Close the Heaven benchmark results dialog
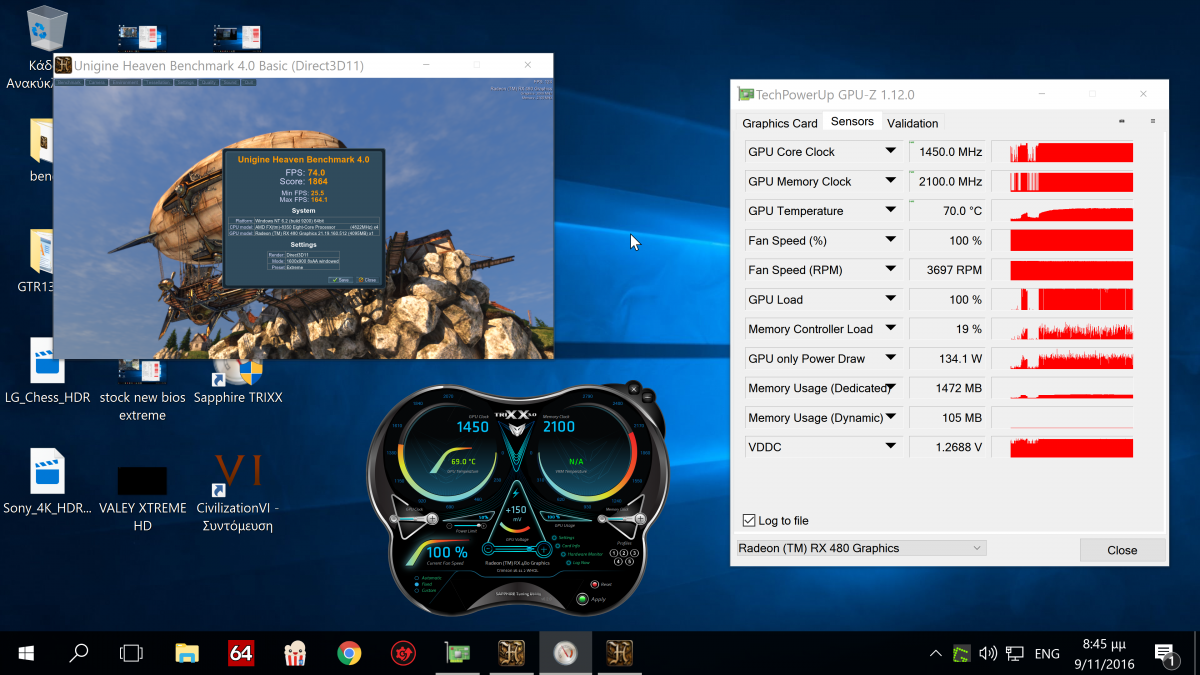Image resolution: width=1200 pixels, height=675 pixels. tap(368, 280)
